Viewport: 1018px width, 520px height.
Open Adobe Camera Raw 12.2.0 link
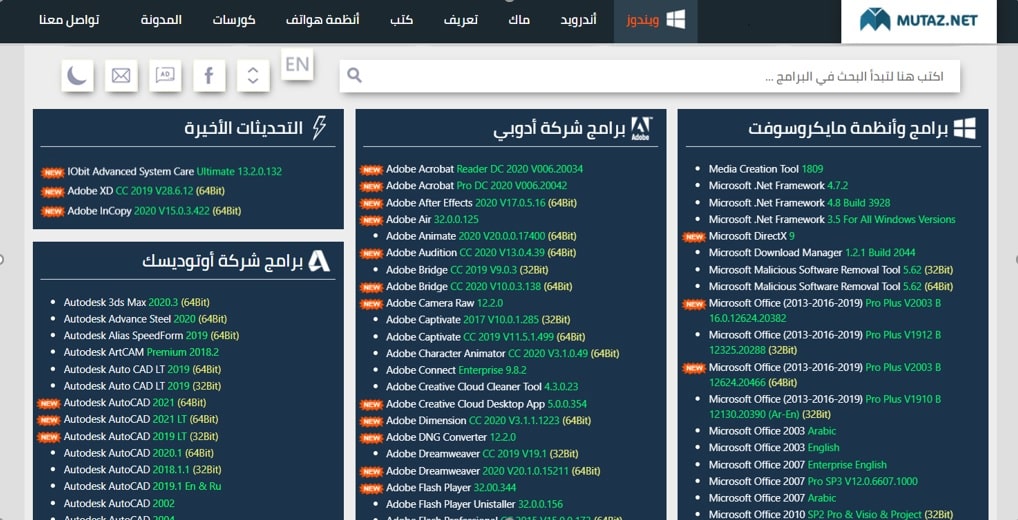coord(444,303)
